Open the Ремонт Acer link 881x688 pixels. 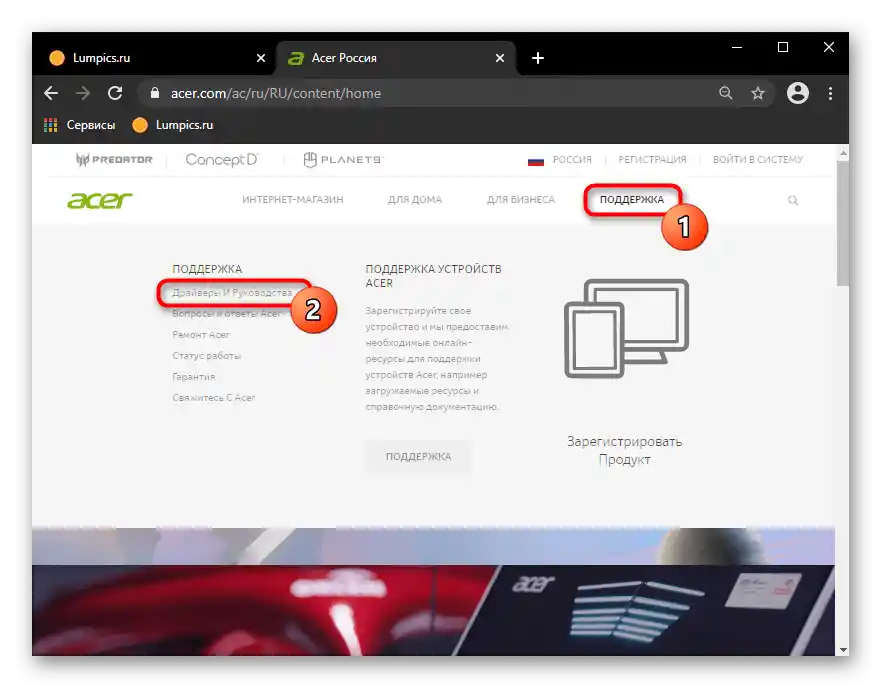point(201,334)
